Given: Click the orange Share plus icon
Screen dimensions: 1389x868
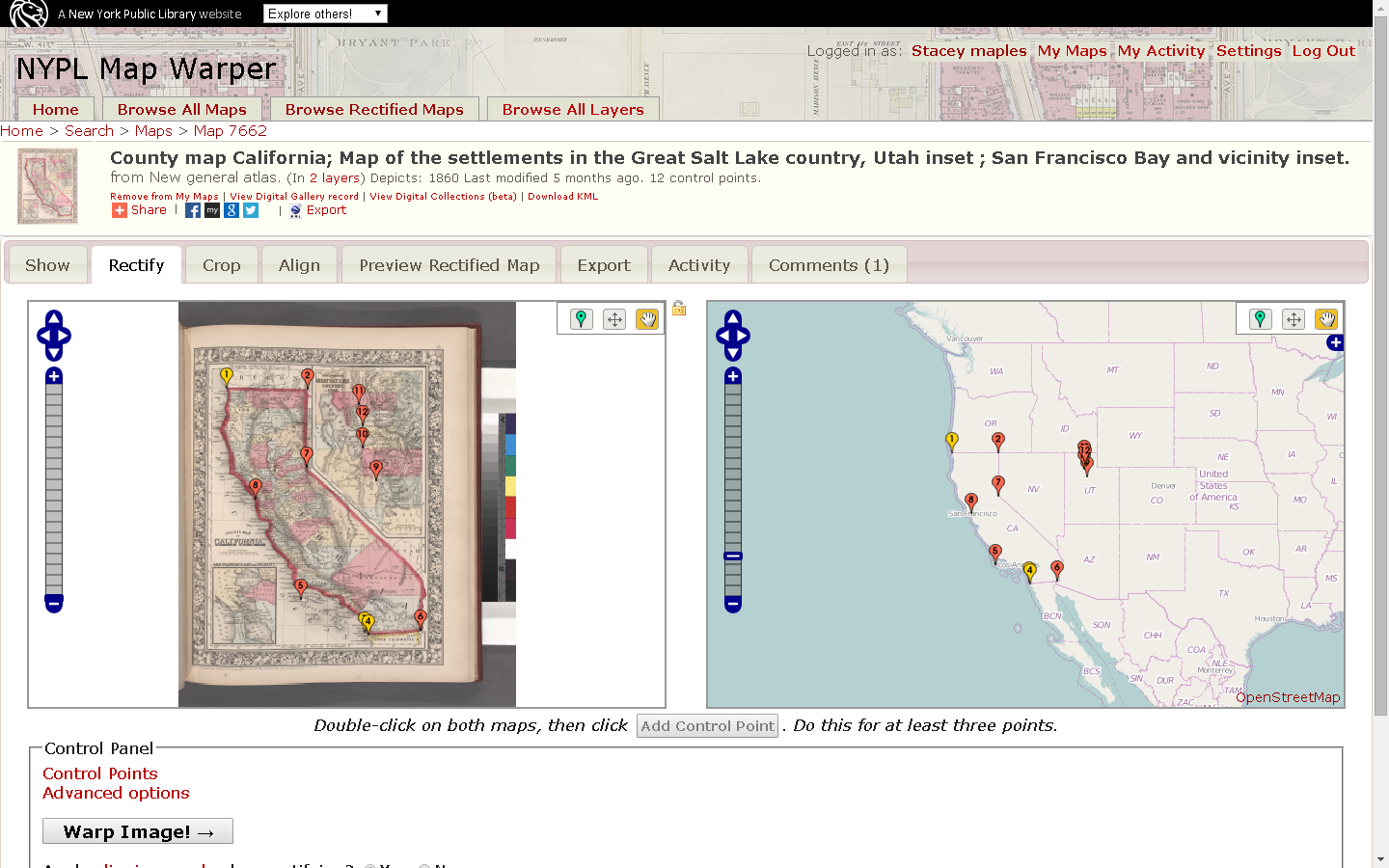Looking at the screenshot, I should pyautogui.click(x=120, y=210).
